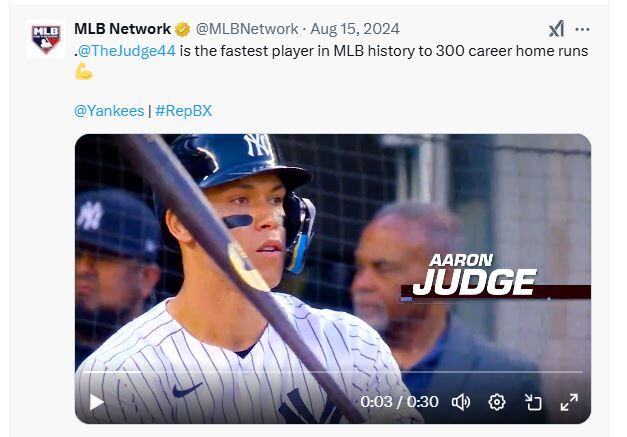Click the 0:03 / 0:30 time display
This screenshot has height=437, width=627.
399,402
